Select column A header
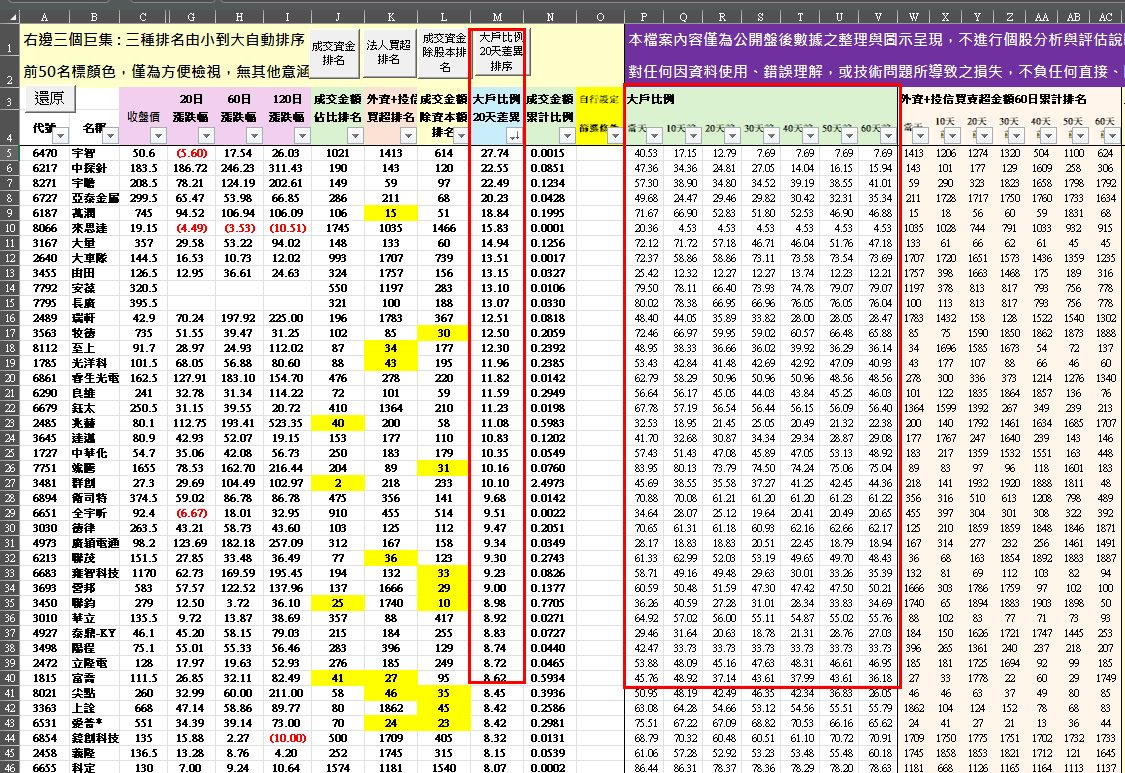 (x=44, y=17)
